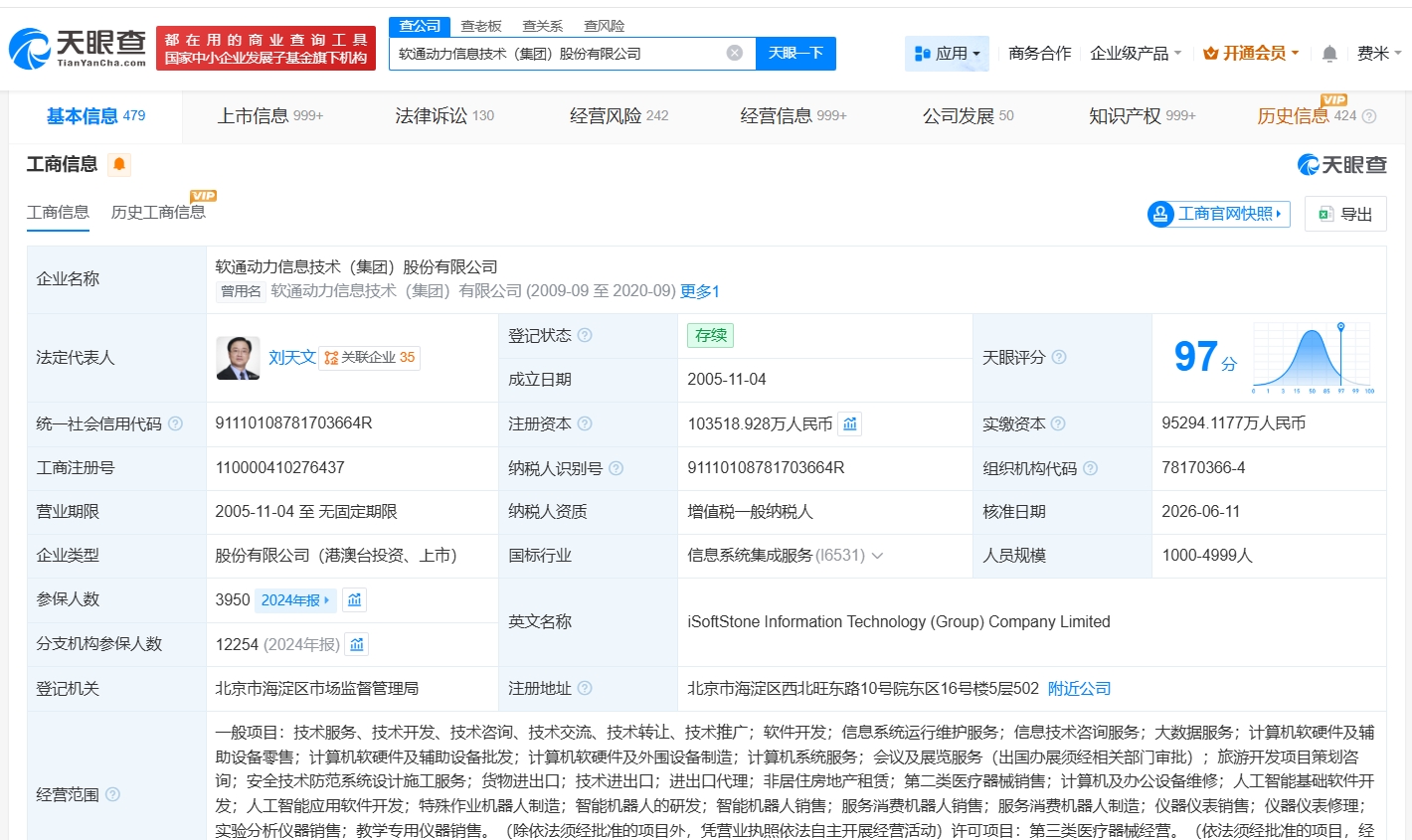Click help icon beside 组织机构代码
The image size is (1412, 840).
point(1090,468)
